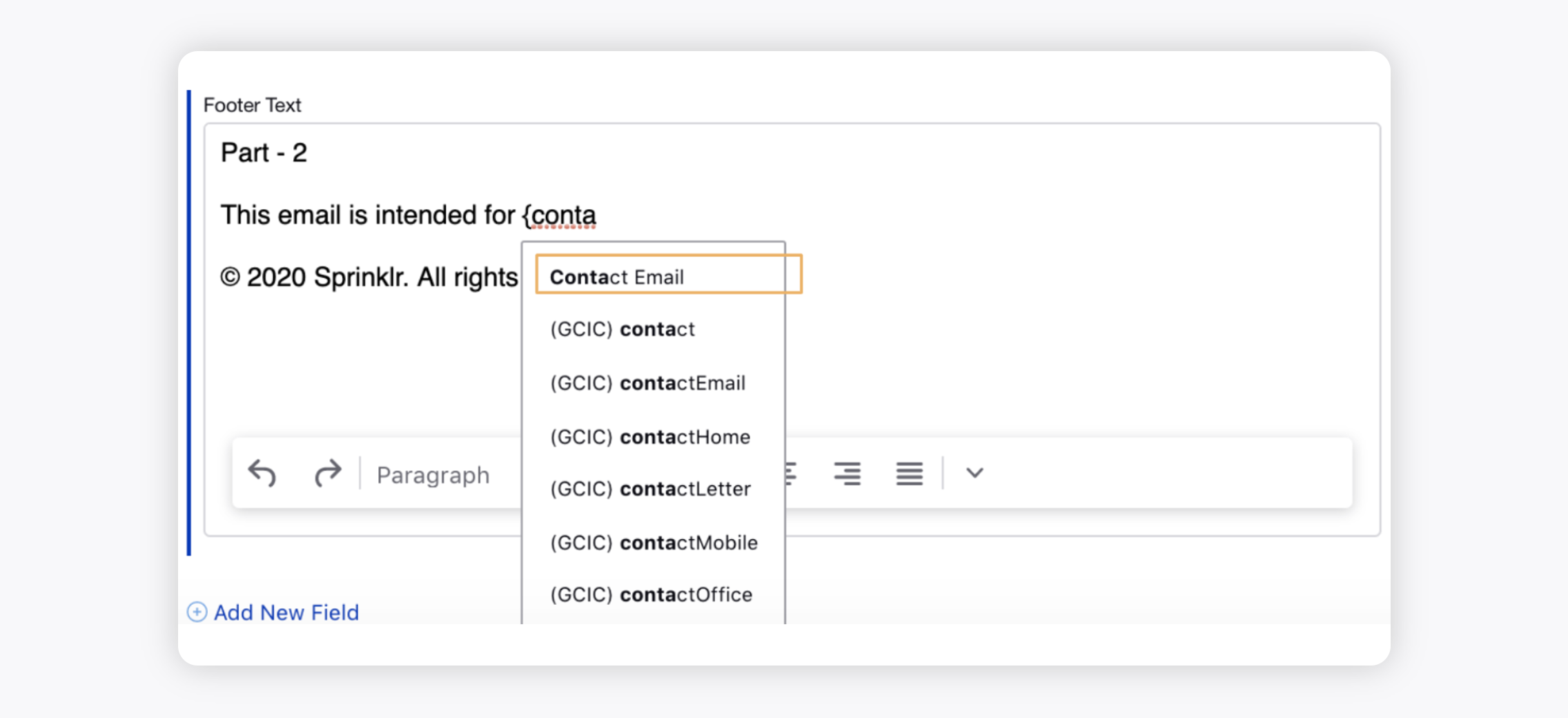Click the misspelled '{conta' placeholder text

tap(560, 215)
